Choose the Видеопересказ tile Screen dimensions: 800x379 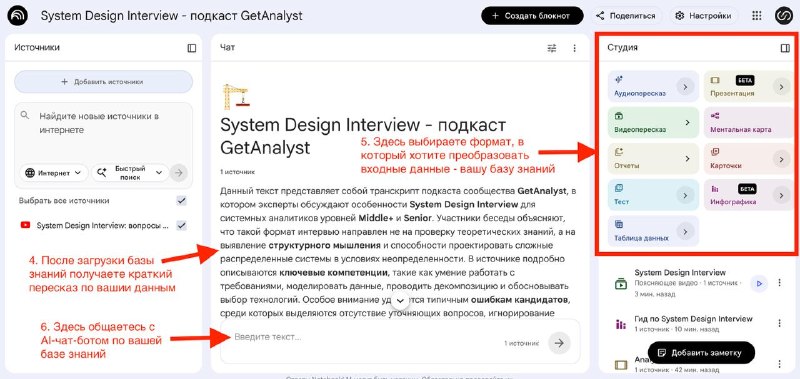coord(653,123)
